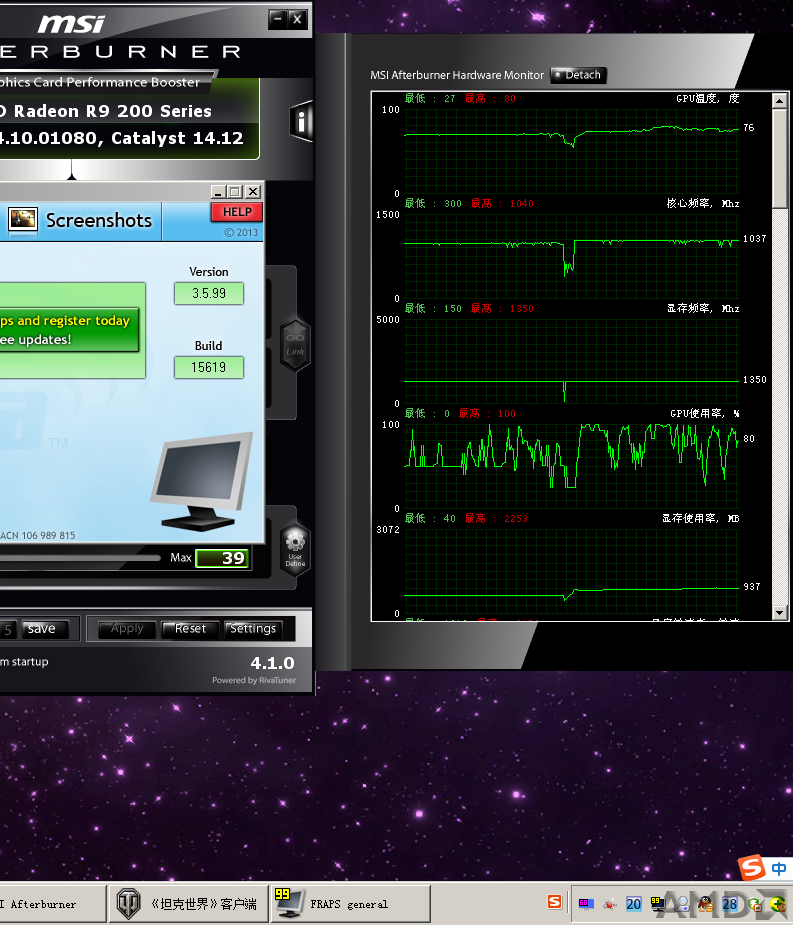The height and width of the screenshot is (925, 793).
Task: Click the magnifier drive tray icon
Action: click(681, 904)
